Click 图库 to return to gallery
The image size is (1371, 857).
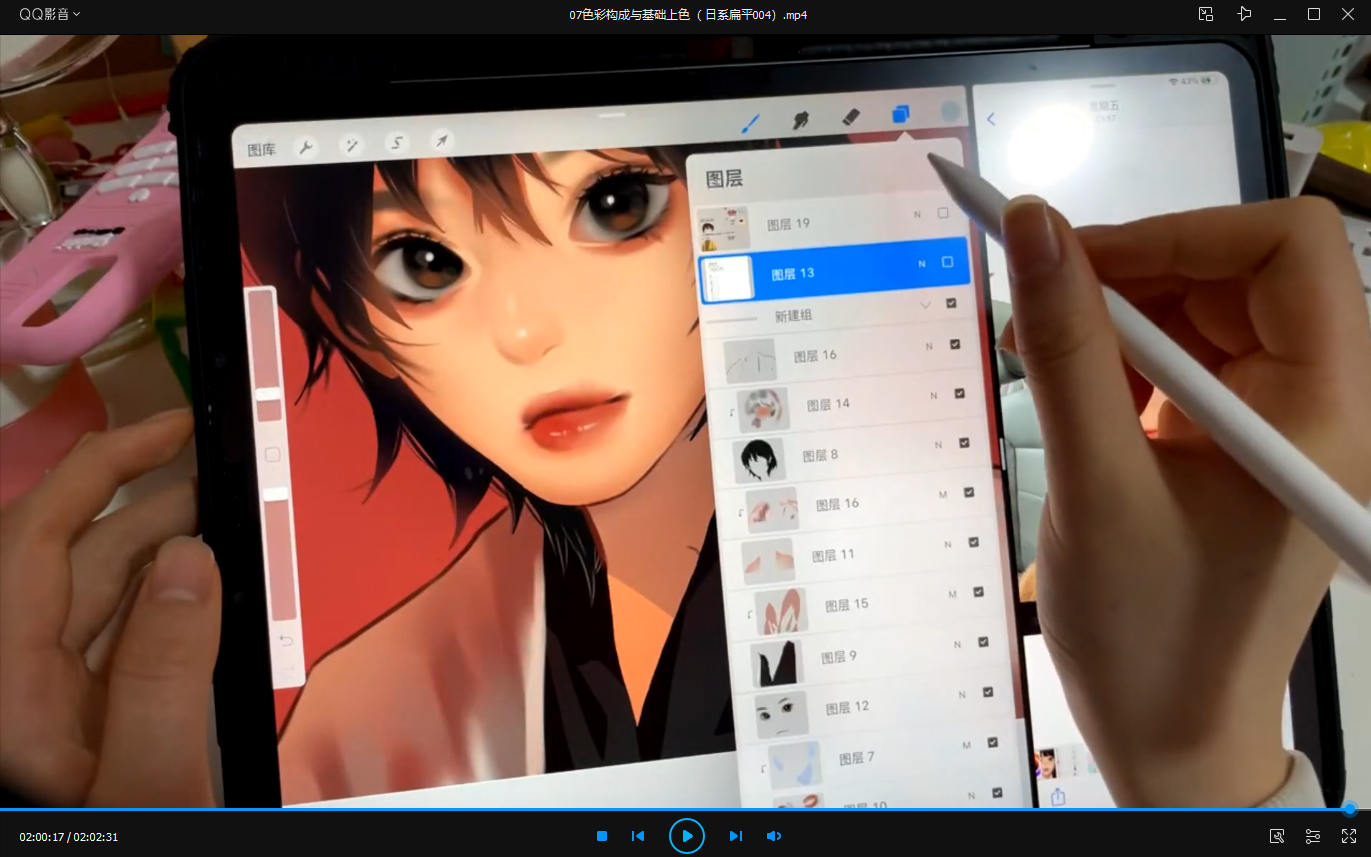[261, 150]
